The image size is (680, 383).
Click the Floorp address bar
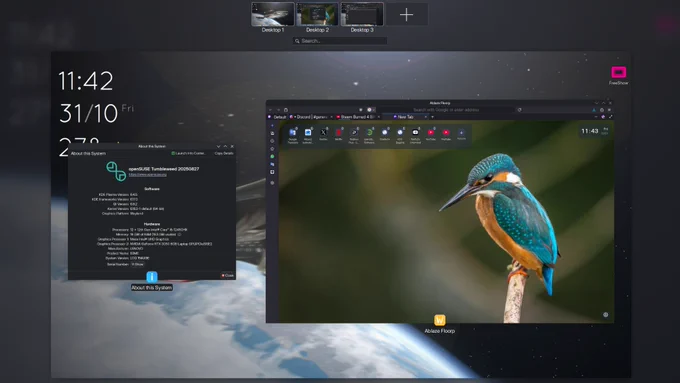445,110
